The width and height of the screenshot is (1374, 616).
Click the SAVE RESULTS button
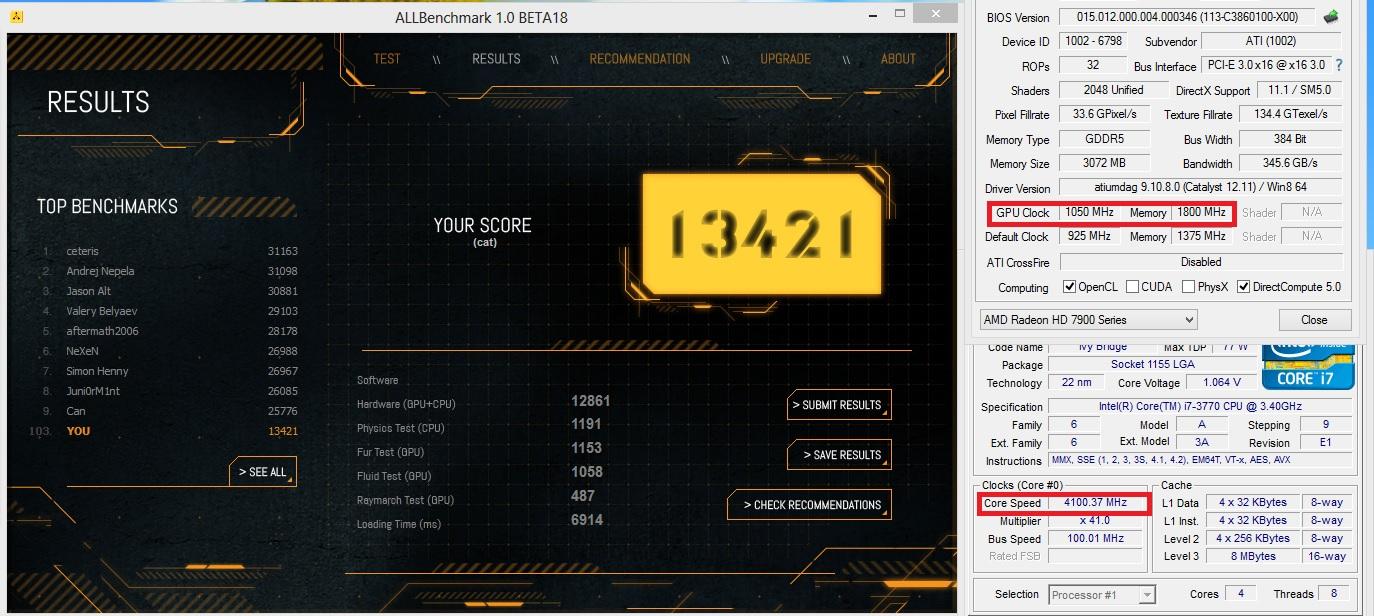[838, 455]
